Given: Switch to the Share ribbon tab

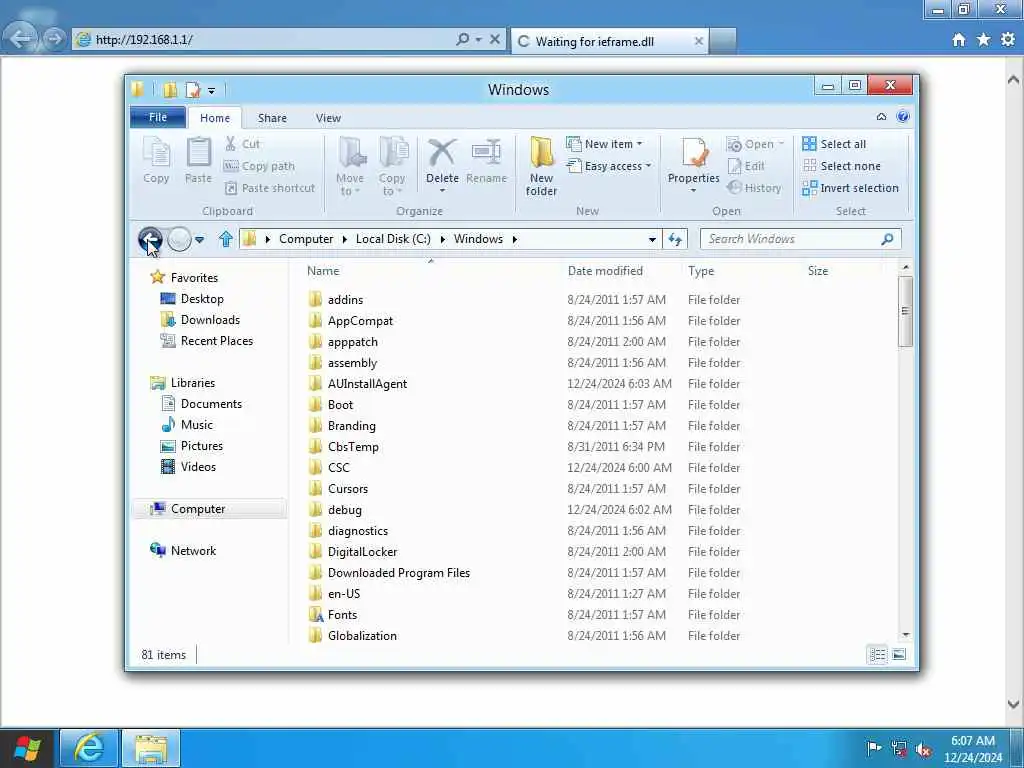Looking at the screenshot, I should [x=272, y=118].
